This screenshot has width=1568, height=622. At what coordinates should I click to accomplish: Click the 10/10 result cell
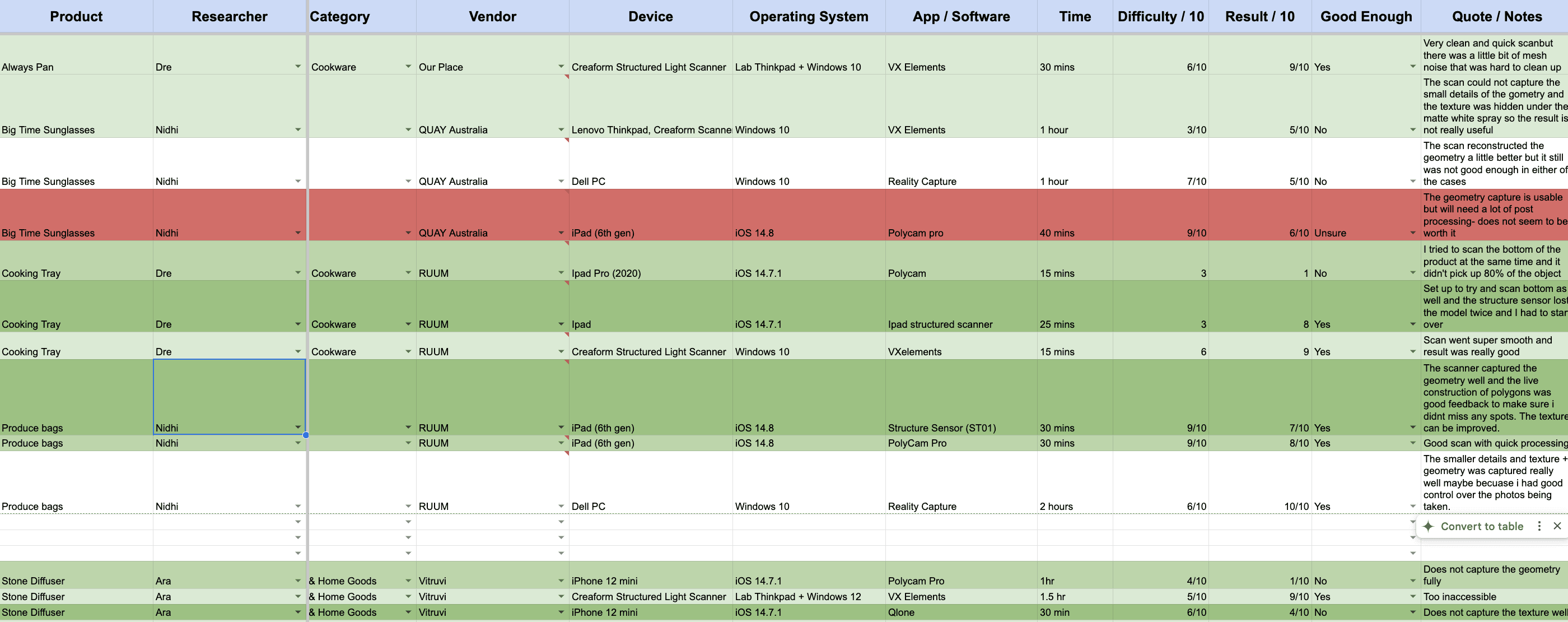(1260, 482)
